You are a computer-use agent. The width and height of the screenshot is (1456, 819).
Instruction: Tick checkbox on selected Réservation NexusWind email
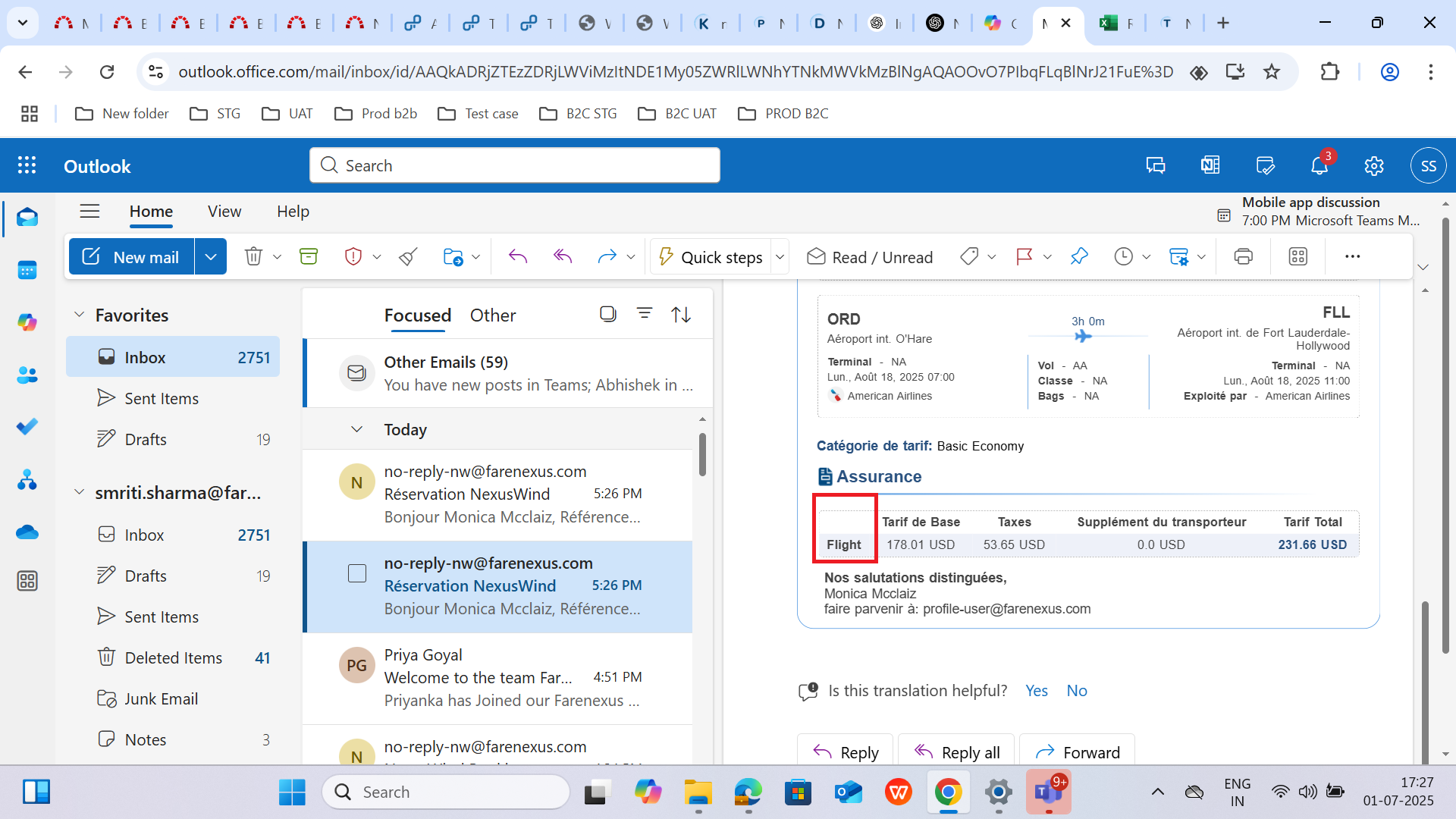click(357, 573)
